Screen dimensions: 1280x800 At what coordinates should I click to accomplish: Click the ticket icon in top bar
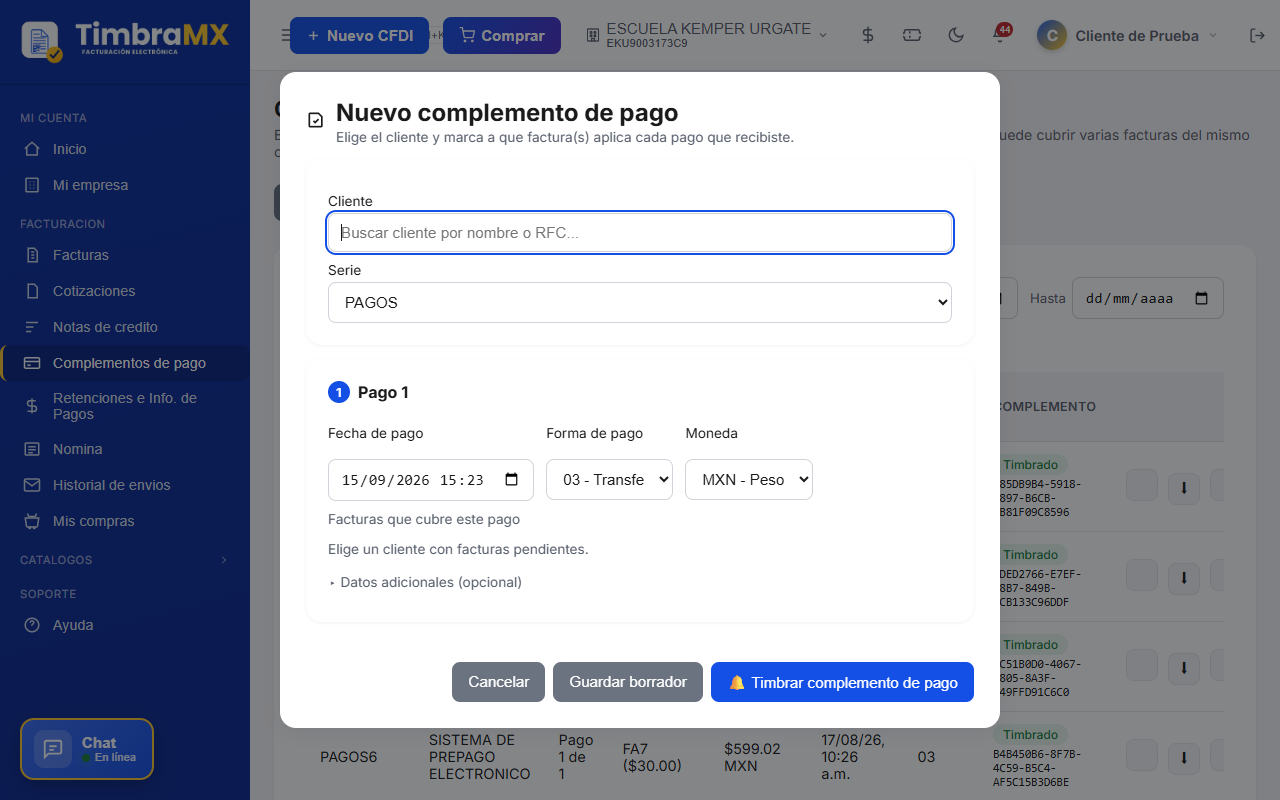(912, 35)
